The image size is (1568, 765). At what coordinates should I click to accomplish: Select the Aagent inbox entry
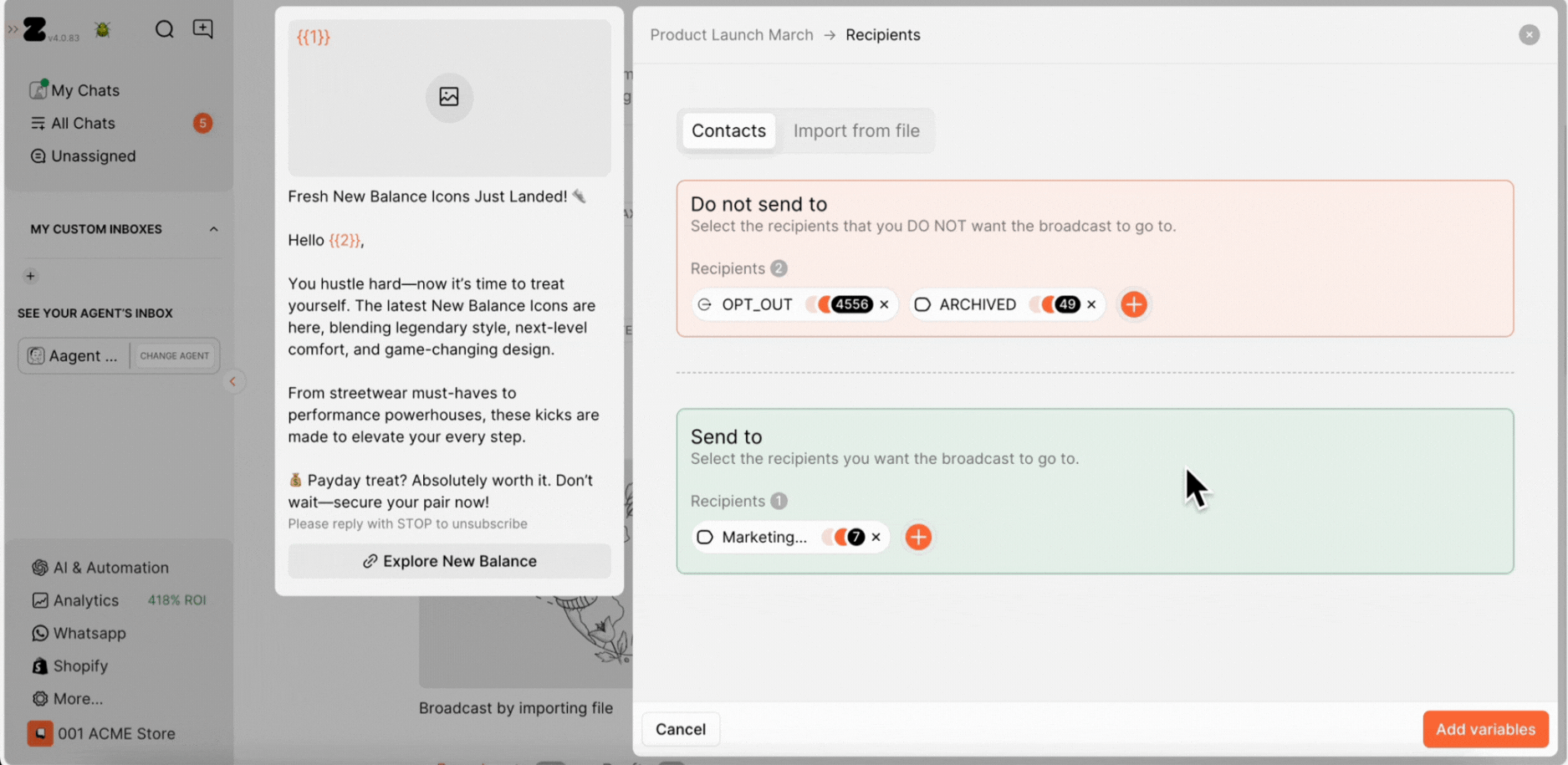pos(74,355)
